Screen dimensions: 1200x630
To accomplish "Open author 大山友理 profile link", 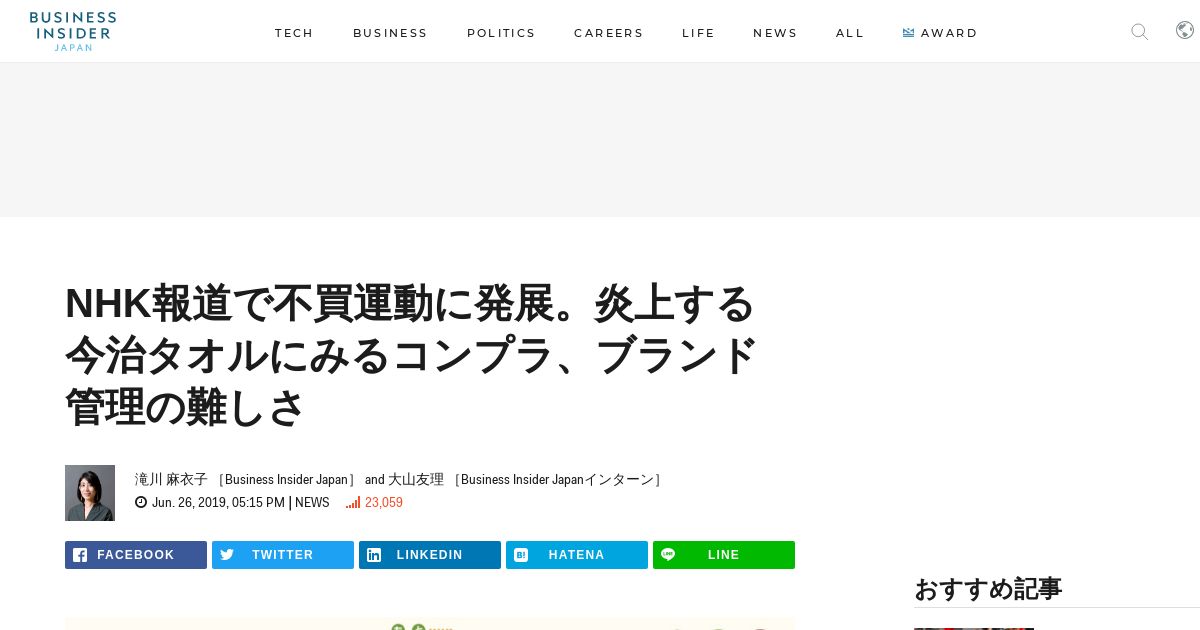I will pyautogui.click(x=416, y=479).
